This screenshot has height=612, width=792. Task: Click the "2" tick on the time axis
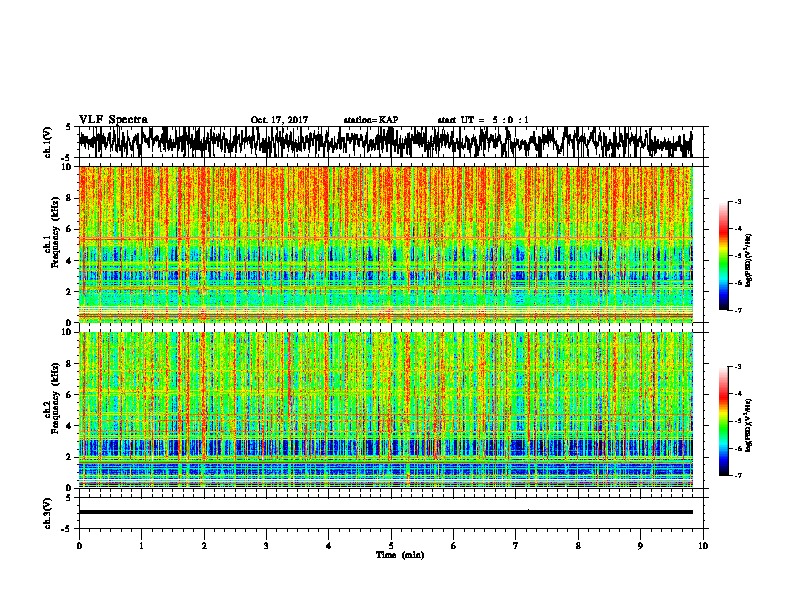[x=204, y=546]
